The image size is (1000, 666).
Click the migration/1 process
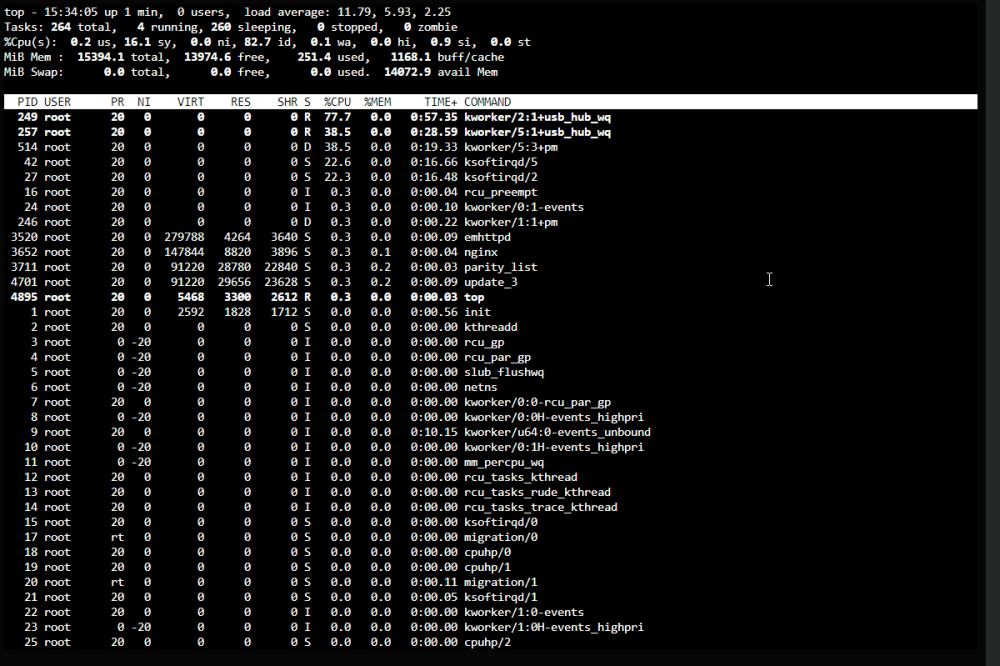[x=501, y=582]
